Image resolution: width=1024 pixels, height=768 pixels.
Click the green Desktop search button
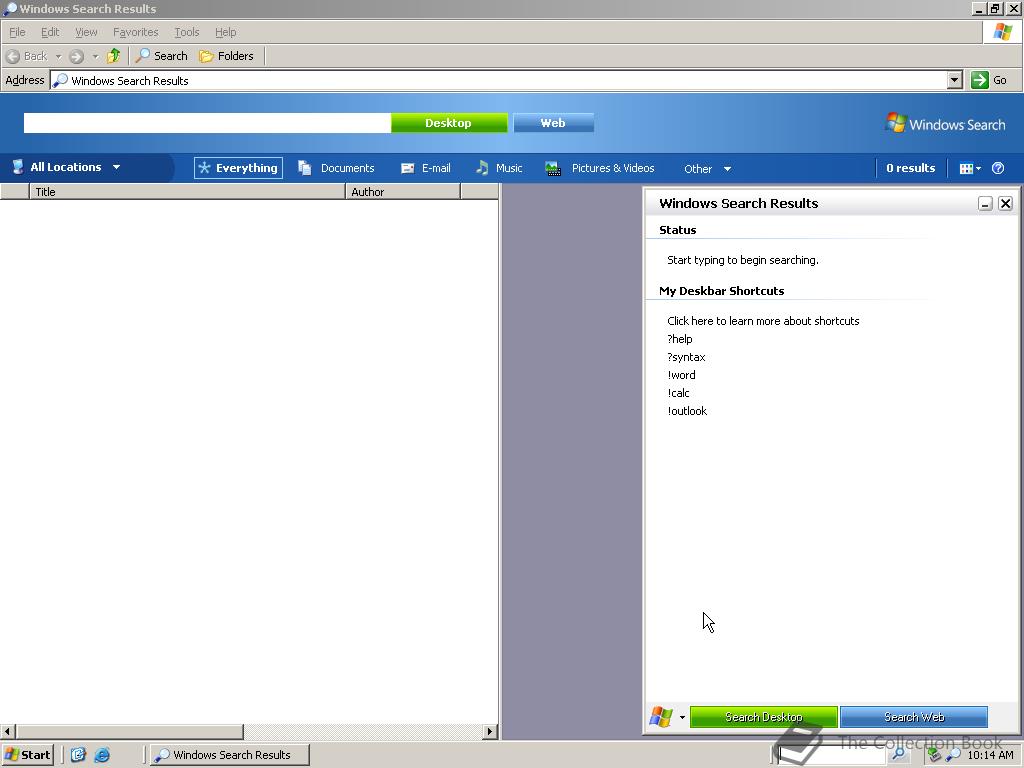coord(449,123)
